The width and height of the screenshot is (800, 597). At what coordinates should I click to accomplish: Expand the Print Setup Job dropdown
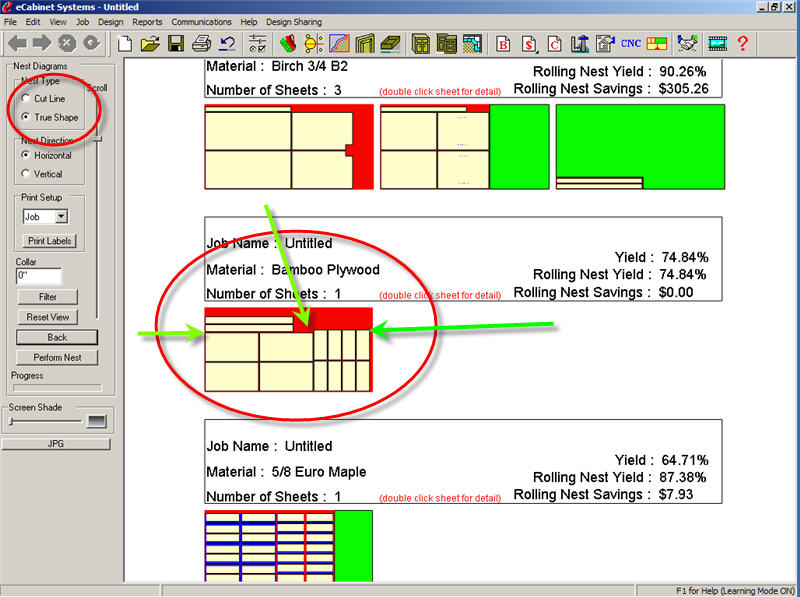click(61, 216)
